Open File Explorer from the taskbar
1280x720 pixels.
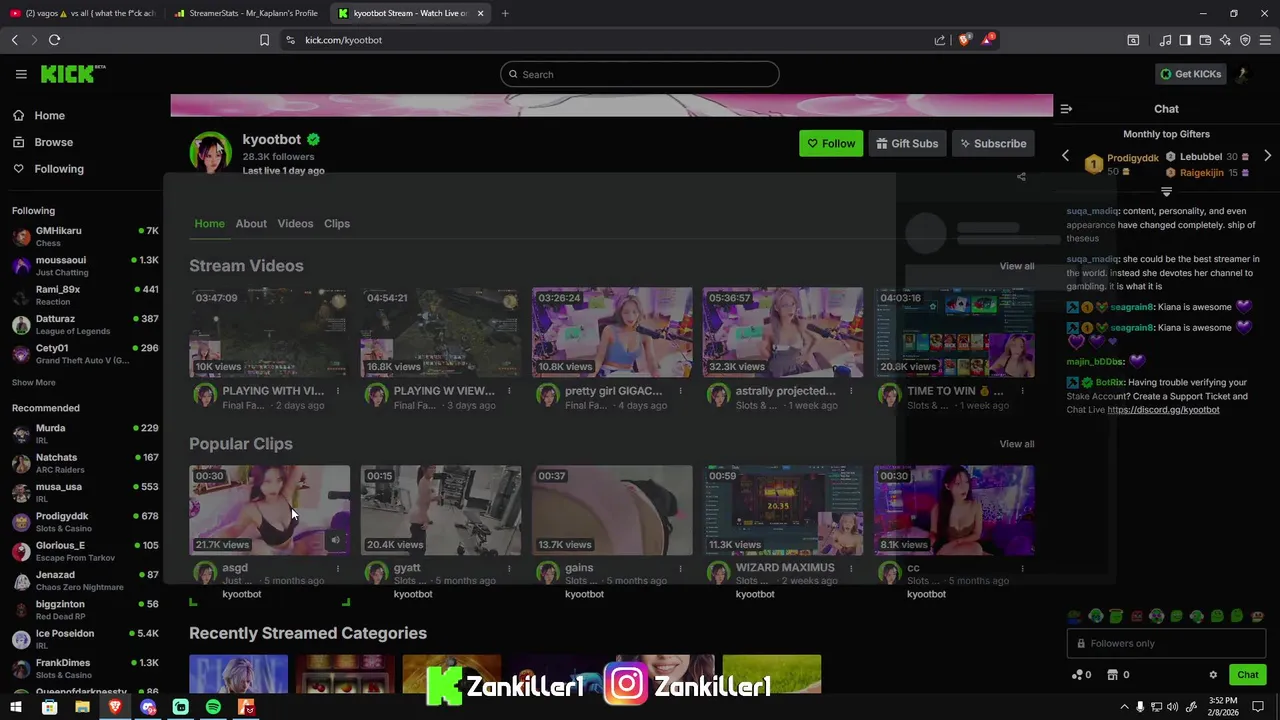pyautogui.click(x=82, y=707)
